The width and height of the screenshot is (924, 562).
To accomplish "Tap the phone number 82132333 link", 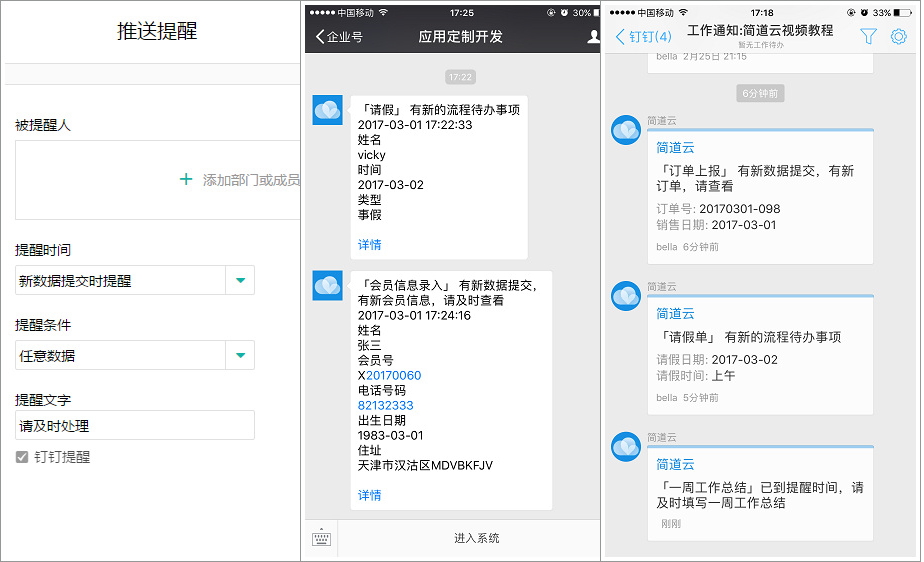I will point(385,405).
